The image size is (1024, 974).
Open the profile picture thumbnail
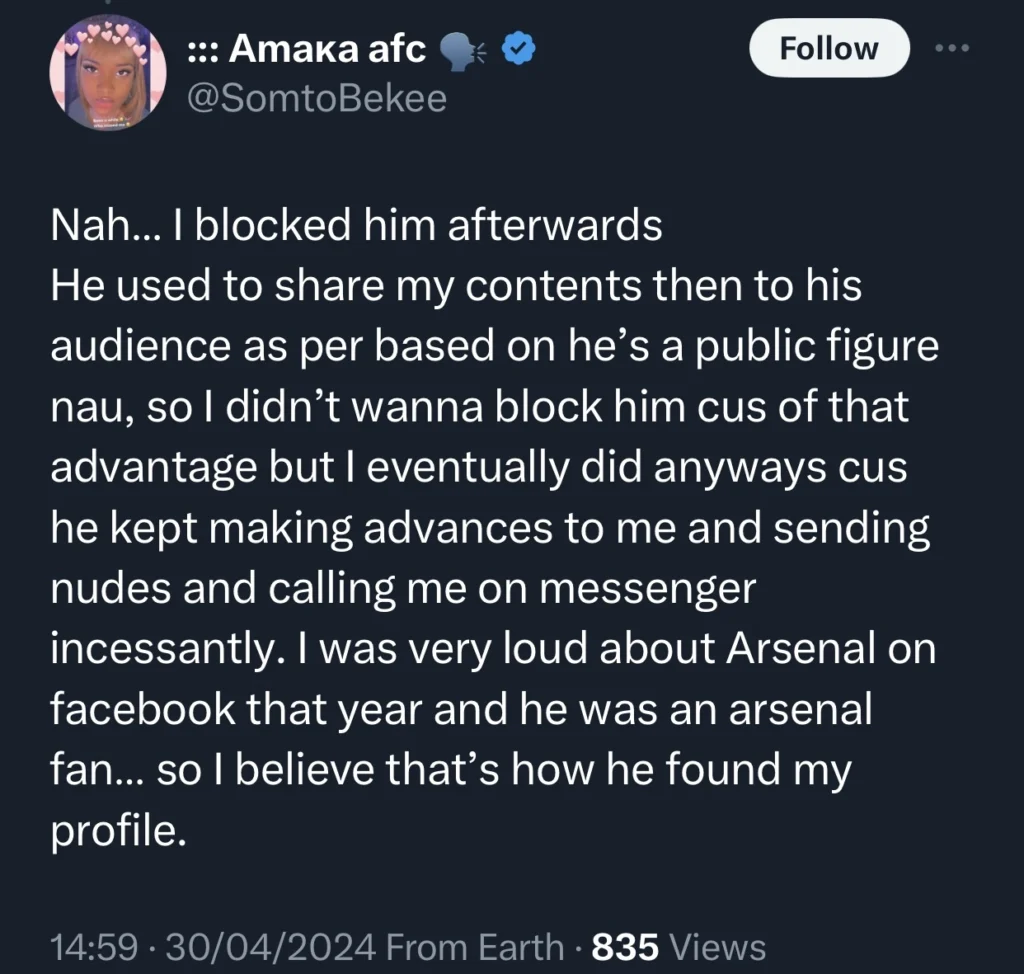(107, 73)
